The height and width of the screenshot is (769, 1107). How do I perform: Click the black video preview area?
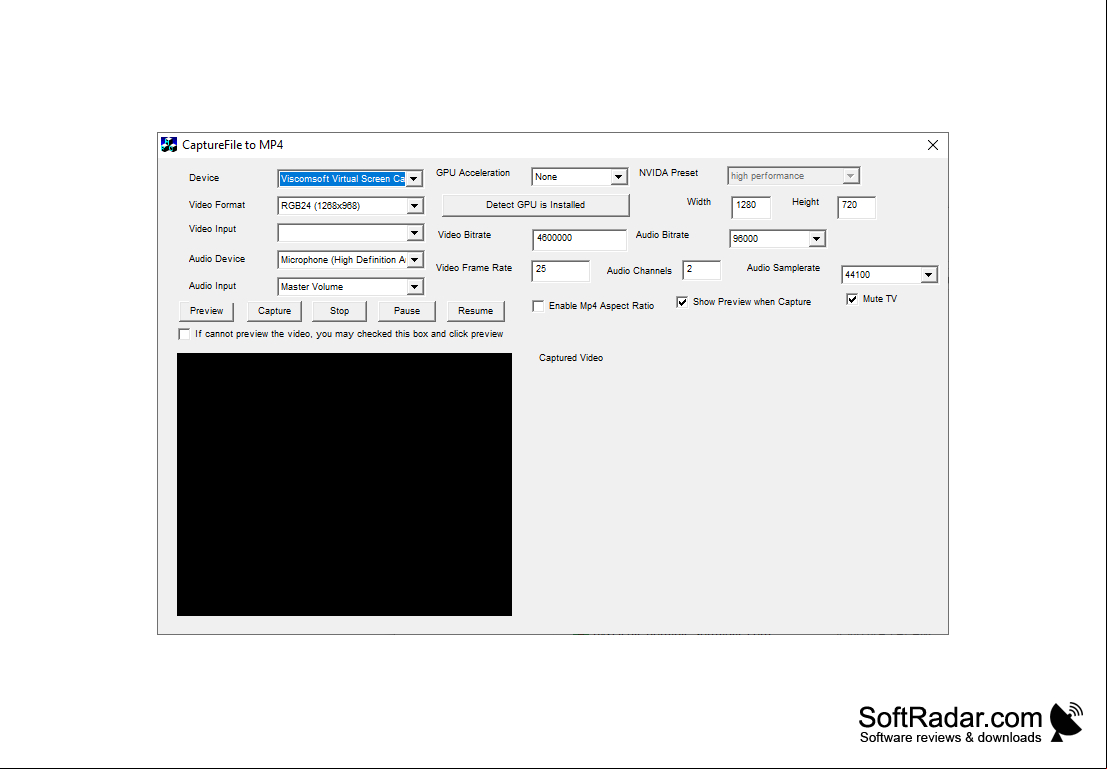(x=345, y=484)
